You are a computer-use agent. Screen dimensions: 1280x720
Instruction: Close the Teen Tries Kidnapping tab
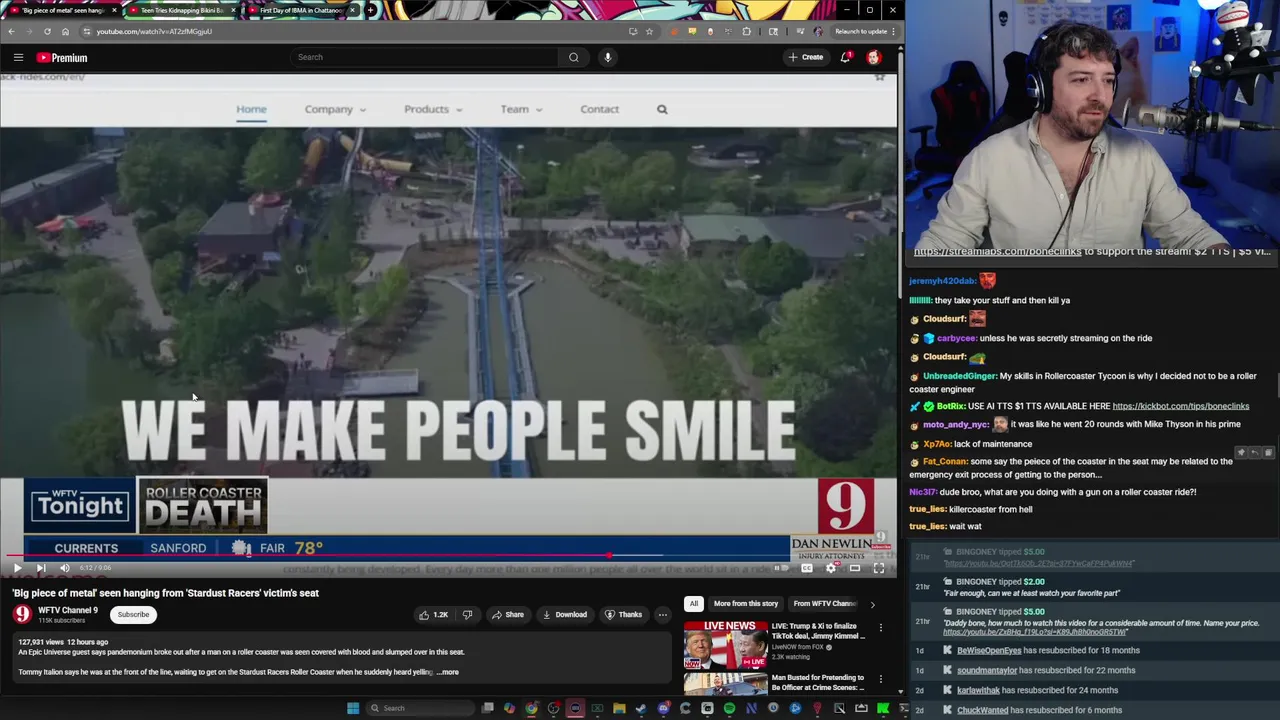233,10
